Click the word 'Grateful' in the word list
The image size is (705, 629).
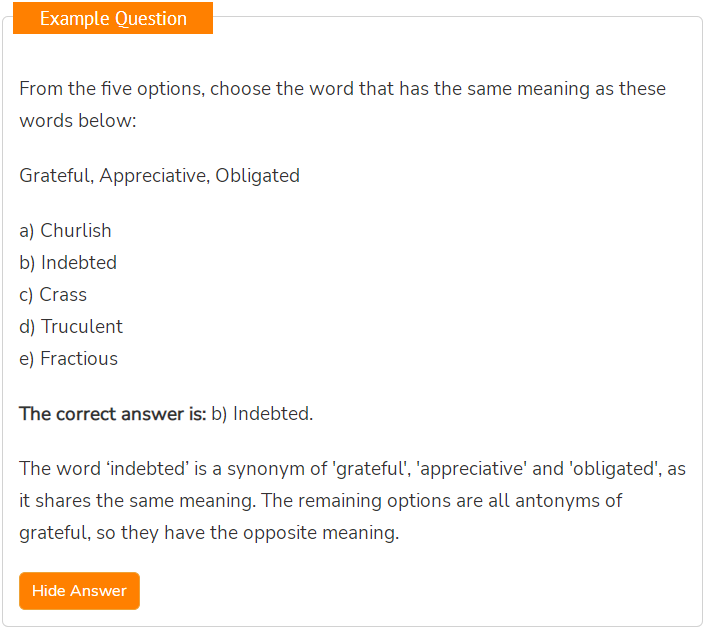(56, 176)
